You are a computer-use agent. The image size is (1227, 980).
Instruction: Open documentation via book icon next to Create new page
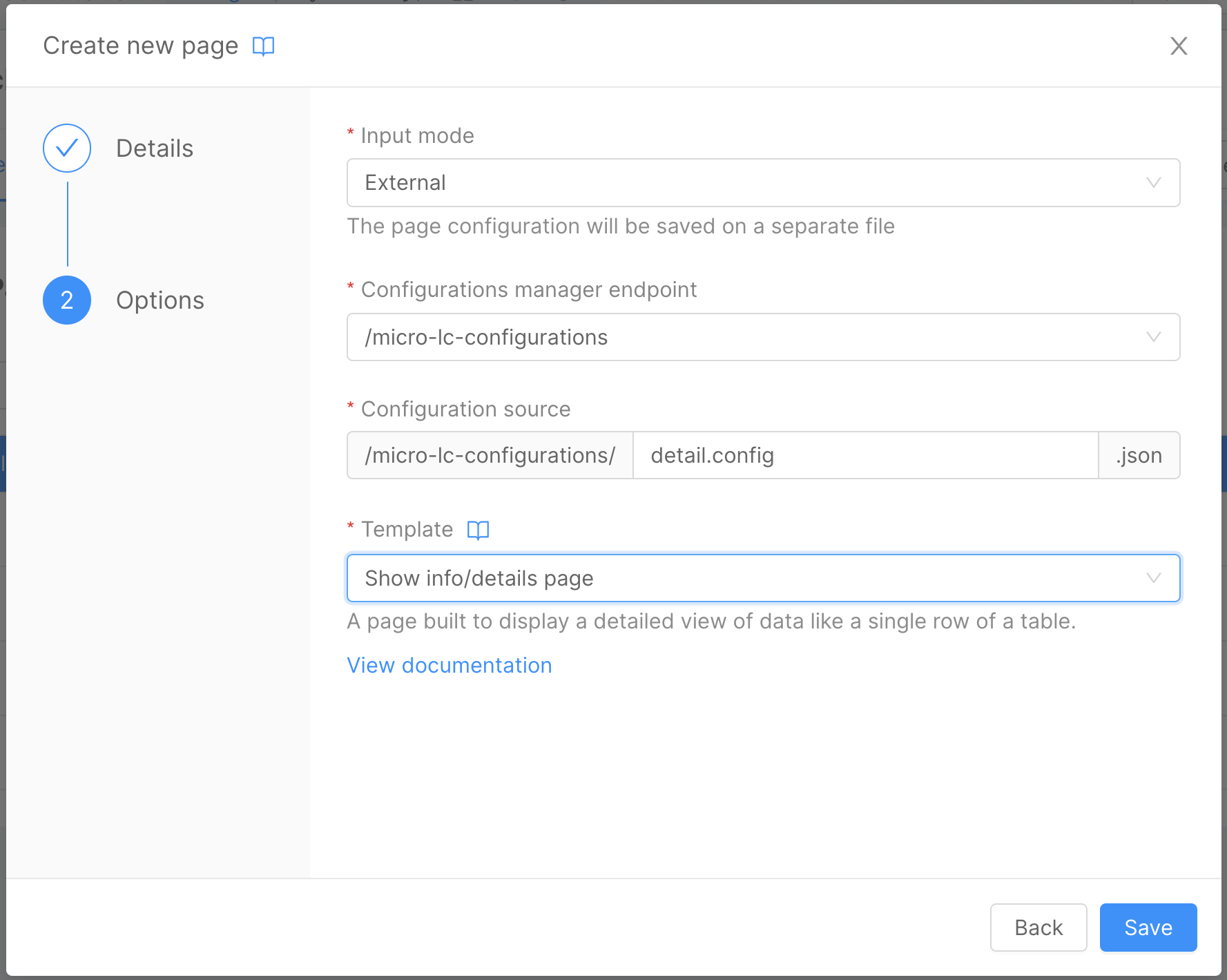click(x=263, y=46)
